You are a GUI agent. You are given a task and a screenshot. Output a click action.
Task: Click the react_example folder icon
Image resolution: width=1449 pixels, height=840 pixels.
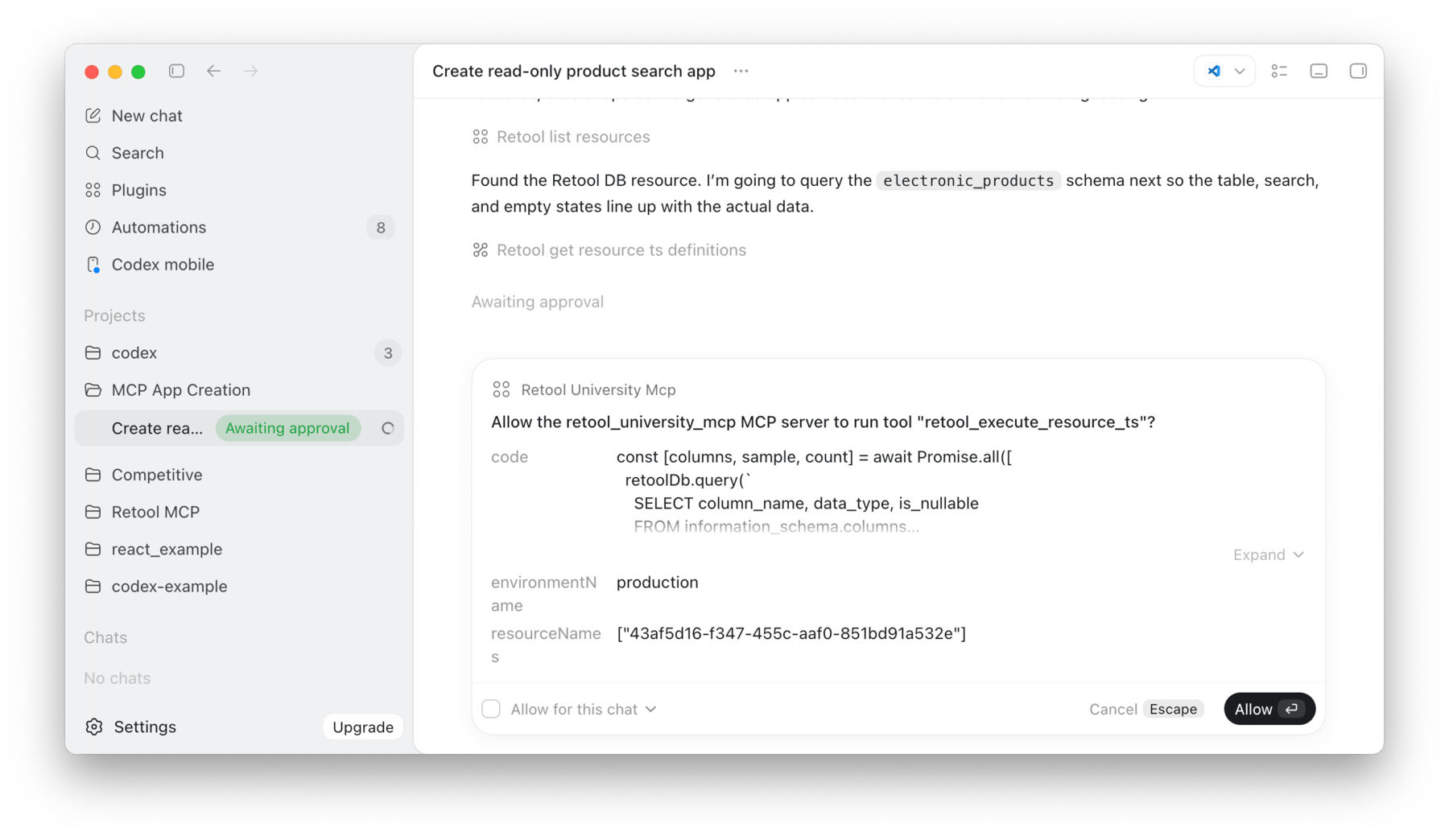pos(93,549)
